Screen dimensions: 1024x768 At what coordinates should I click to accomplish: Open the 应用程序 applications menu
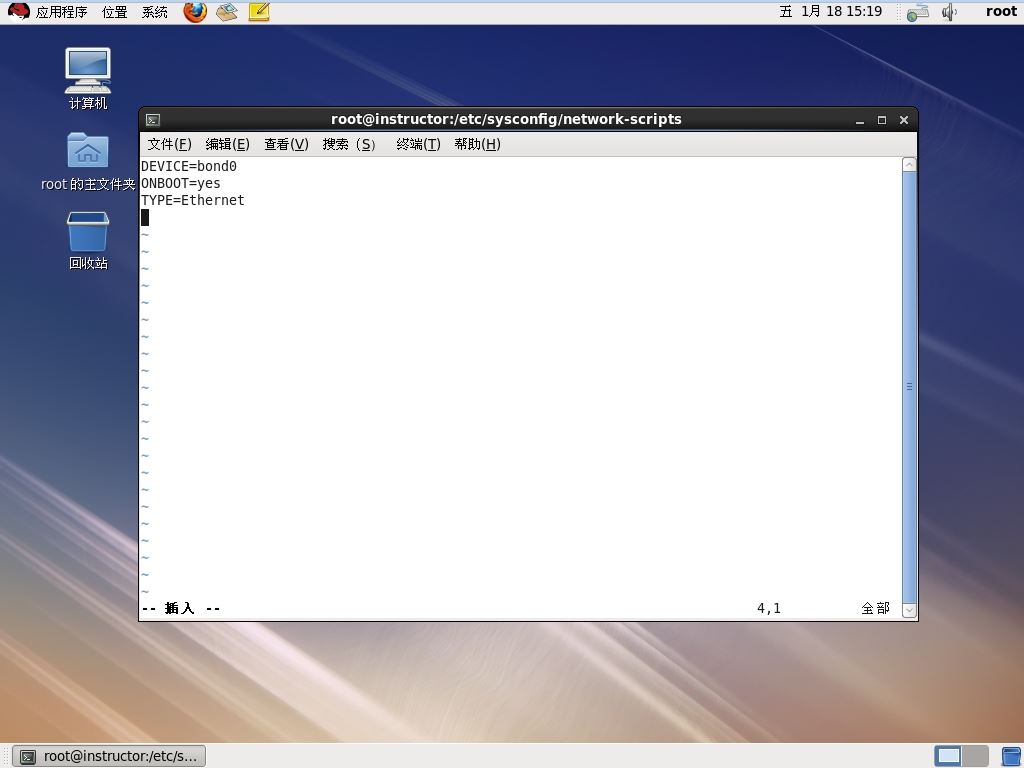tap(61, 12)
